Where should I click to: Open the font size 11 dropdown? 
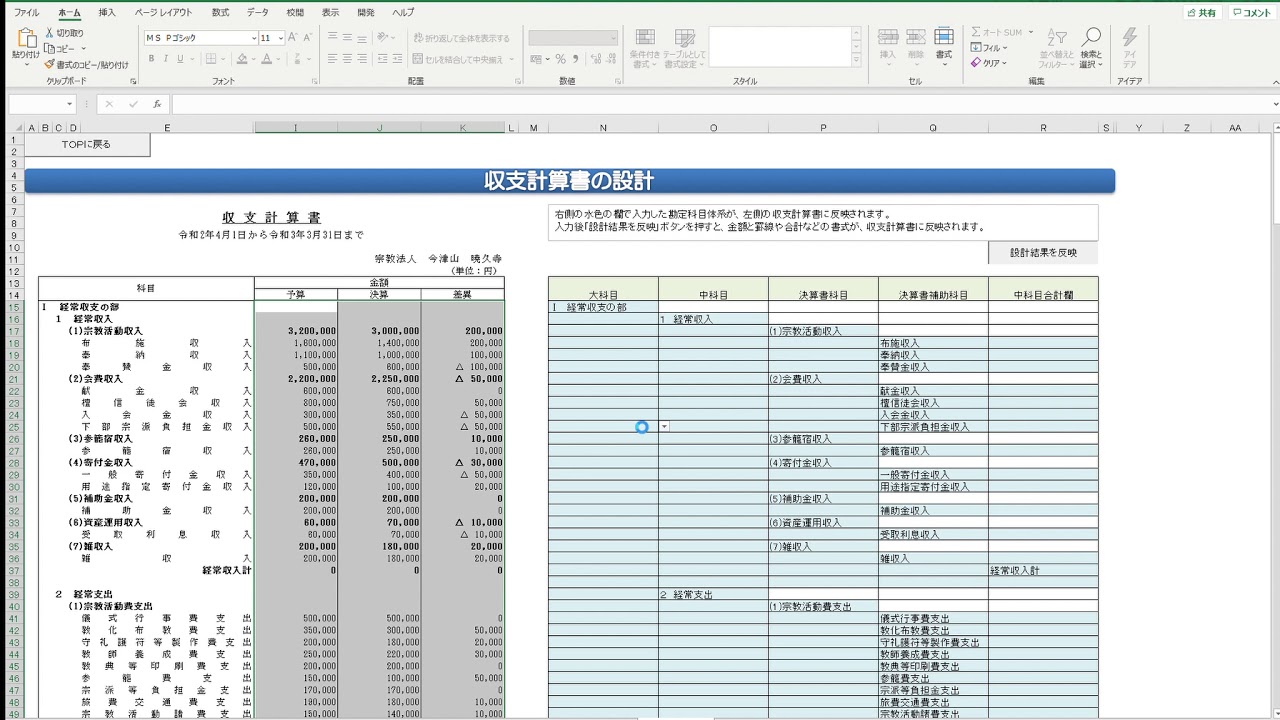[x=281, y=38]
